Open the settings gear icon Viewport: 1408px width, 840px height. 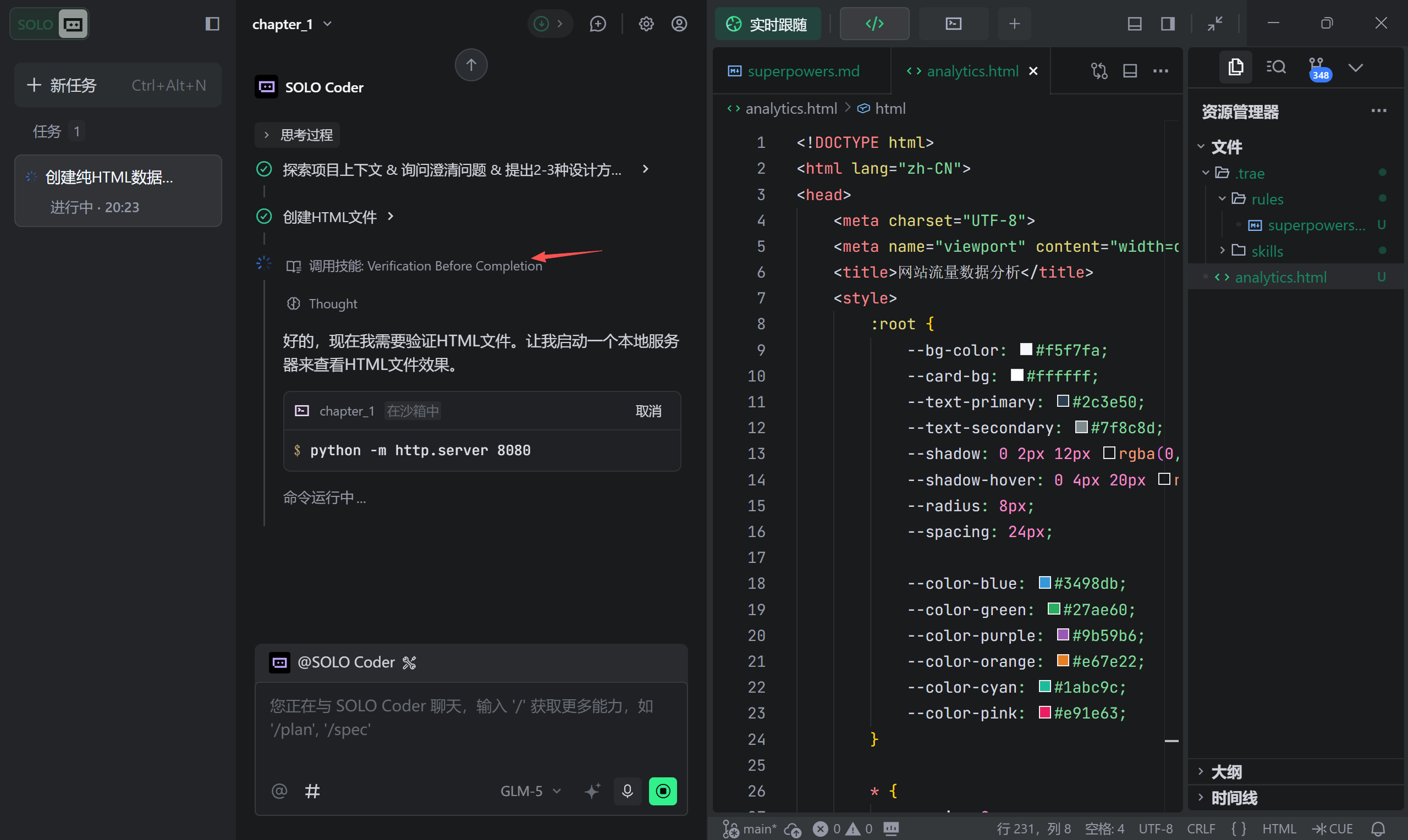[x=646, y=24]
